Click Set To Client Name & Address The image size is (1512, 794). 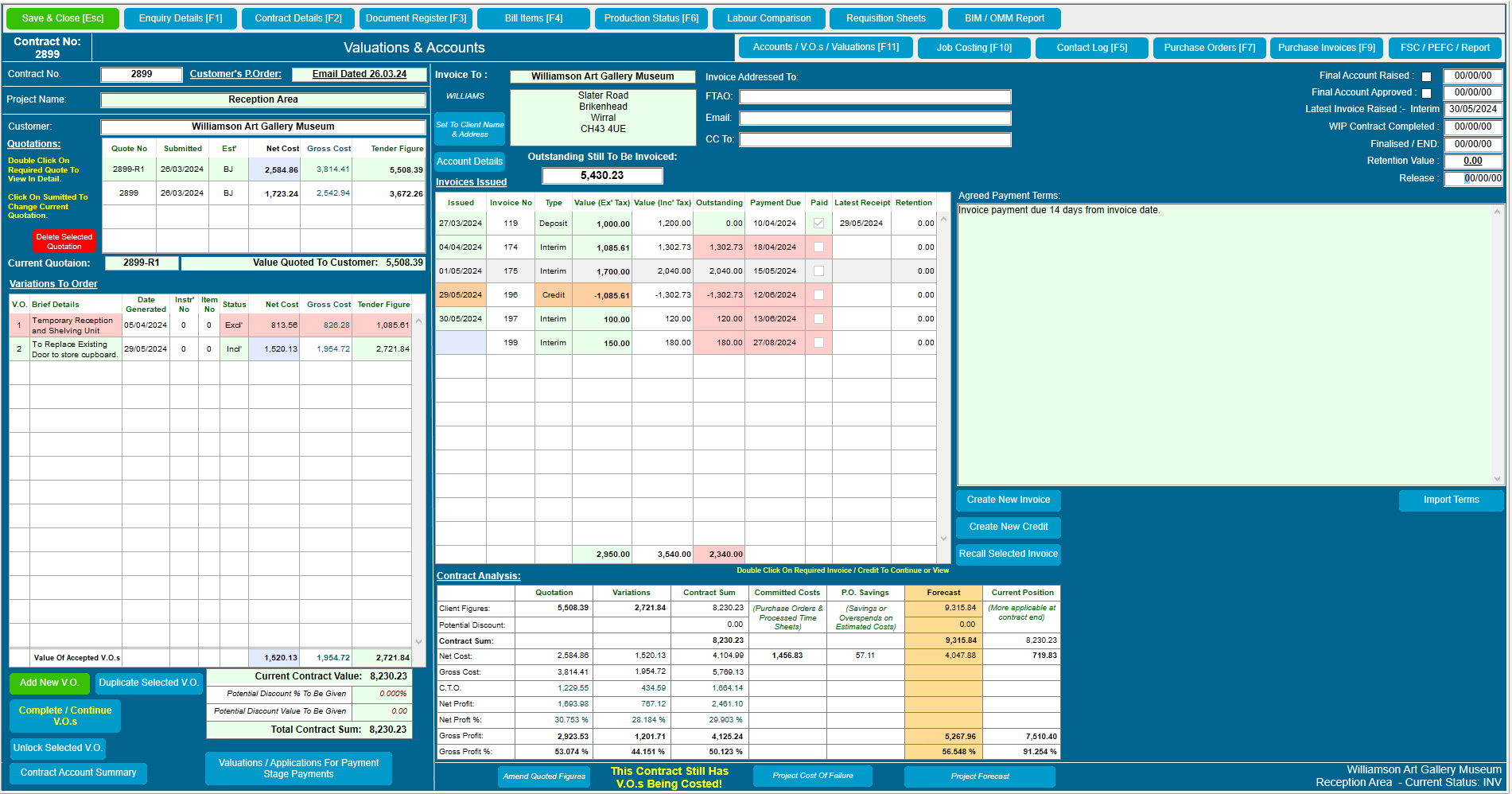469,128
